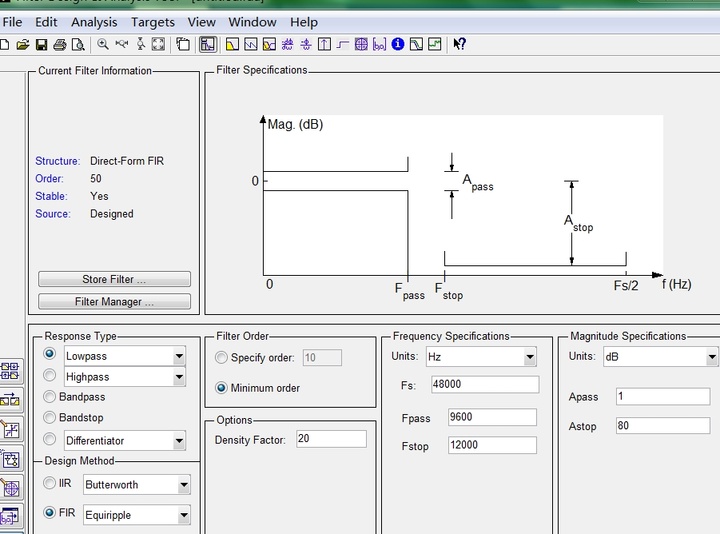Open the Equiripple FIR method dropdown

tap(184, 515)
